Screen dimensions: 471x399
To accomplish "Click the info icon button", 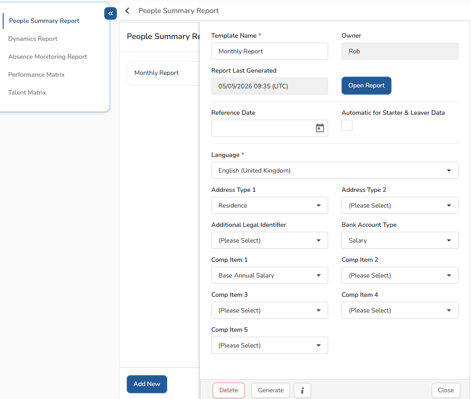I will tap(302, 390).
